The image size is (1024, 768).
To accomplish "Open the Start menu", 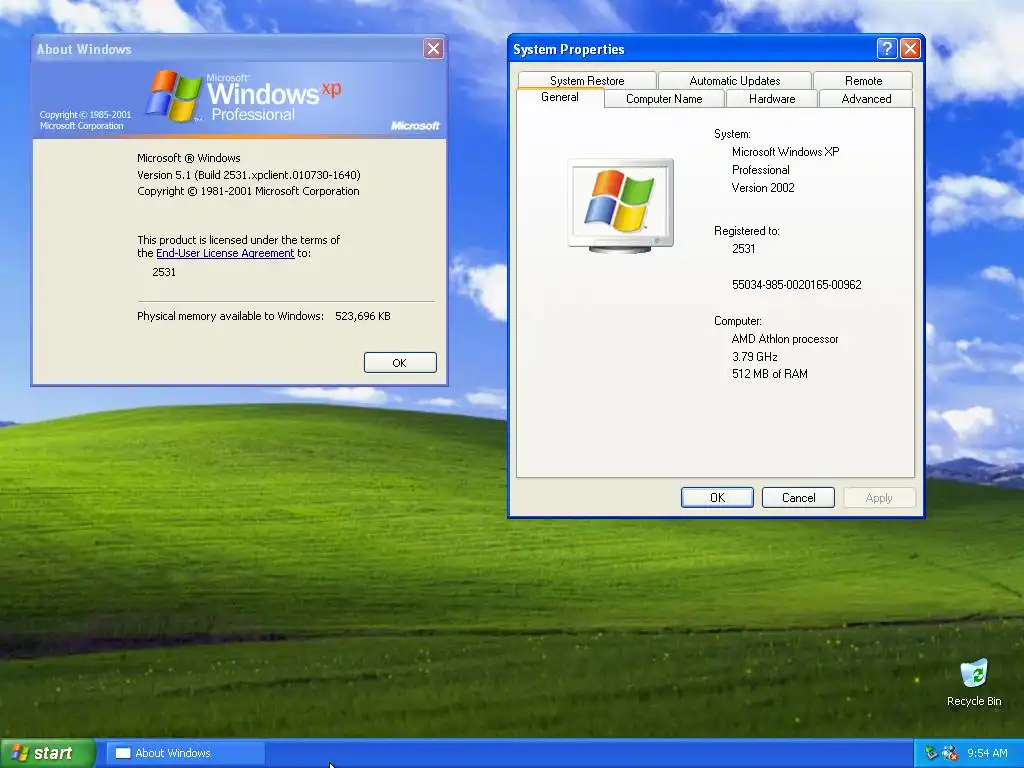I will coord(47,753).
